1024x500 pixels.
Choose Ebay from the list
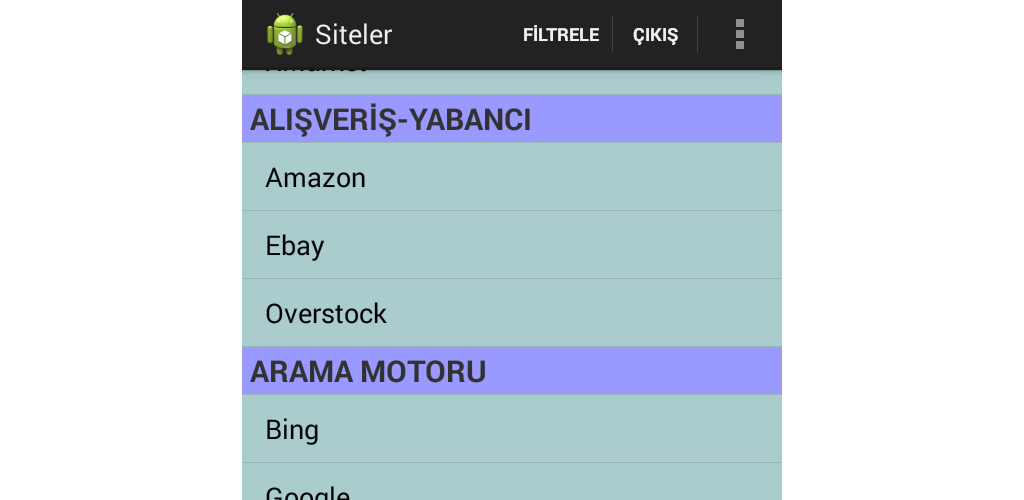tap(511, 246)
